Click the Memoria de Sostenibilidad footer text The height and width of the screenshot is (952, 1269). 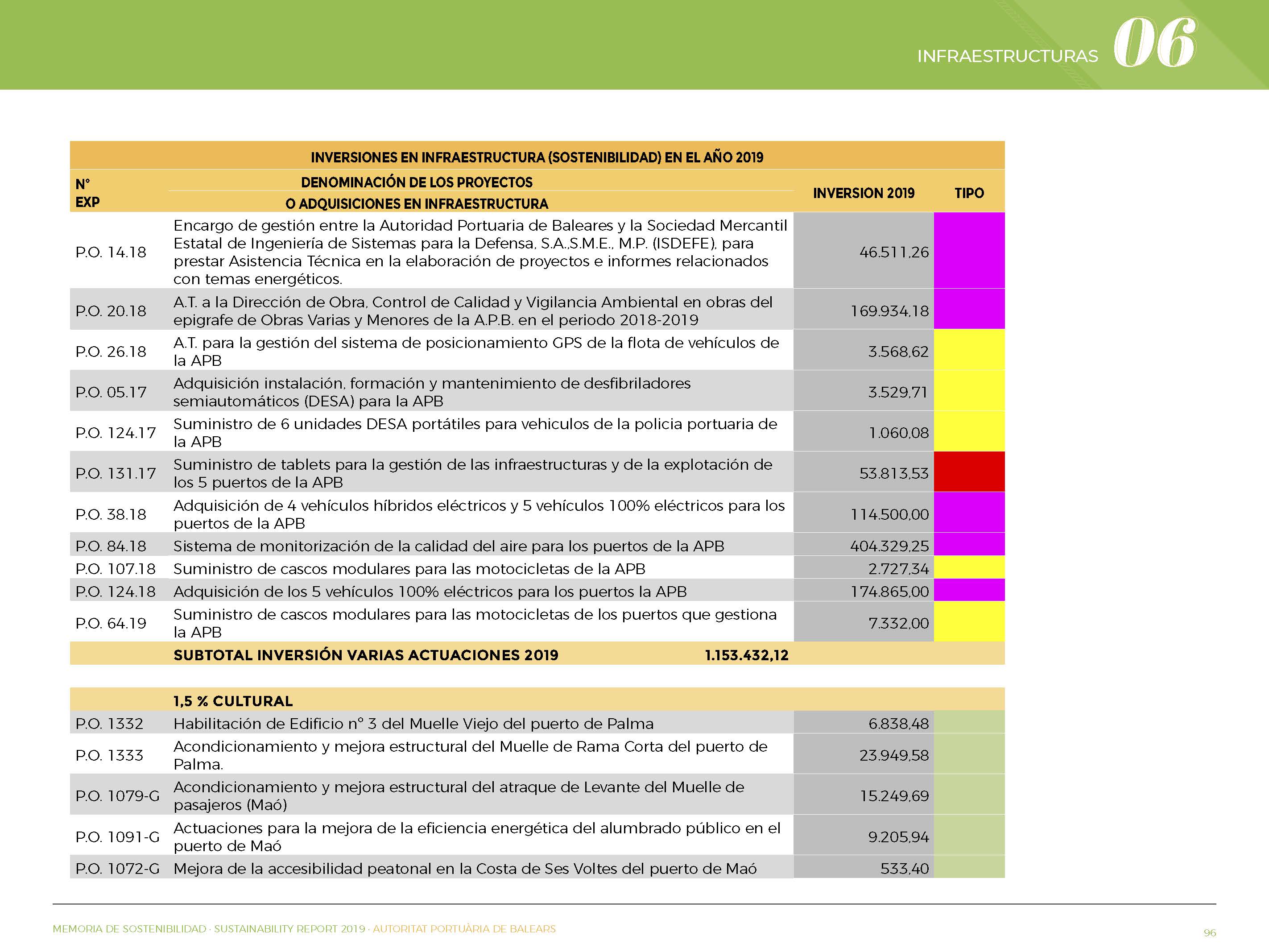[x=129, y=928]
